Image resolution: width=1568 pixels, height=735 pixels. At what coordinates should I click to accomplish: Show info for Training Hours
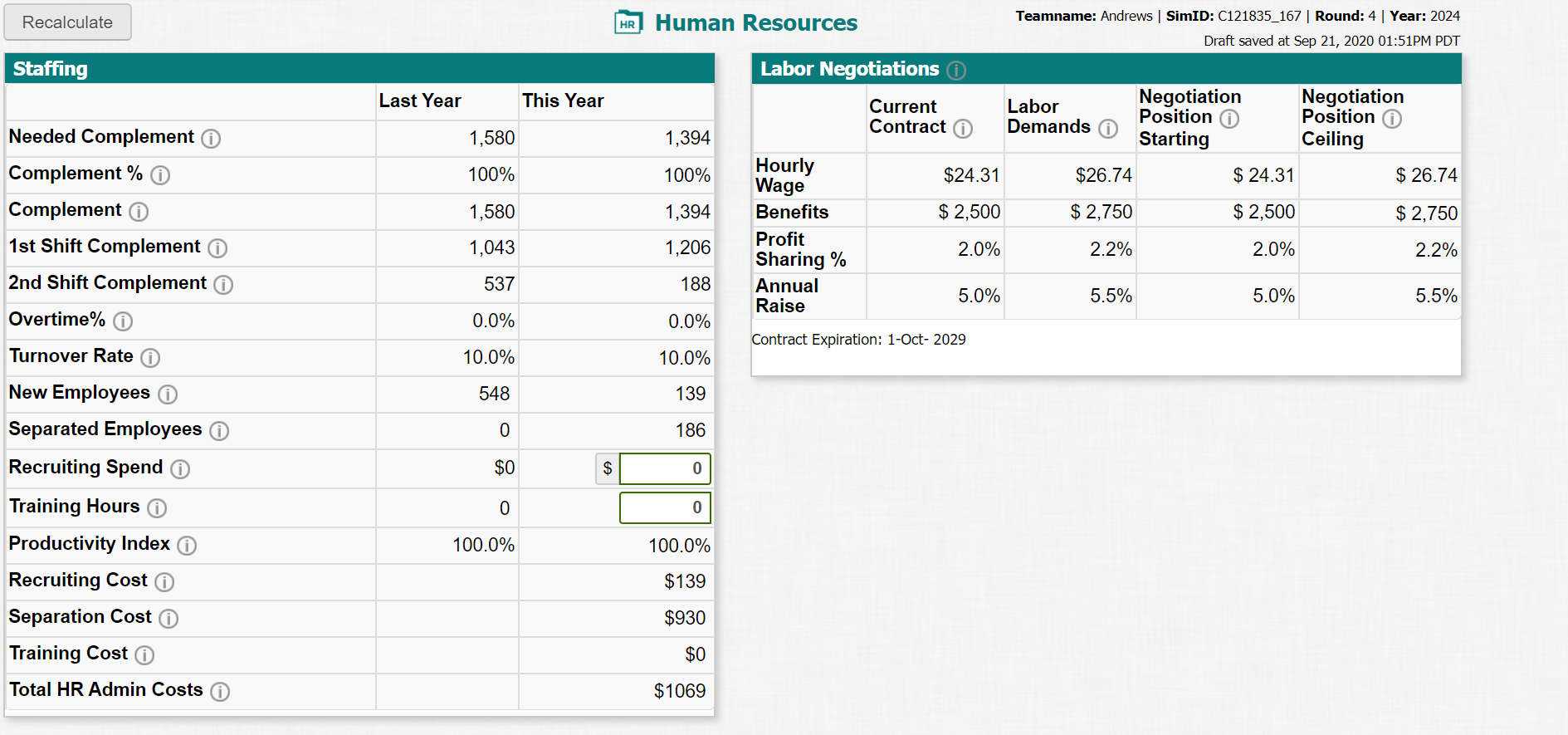point(157,508)
